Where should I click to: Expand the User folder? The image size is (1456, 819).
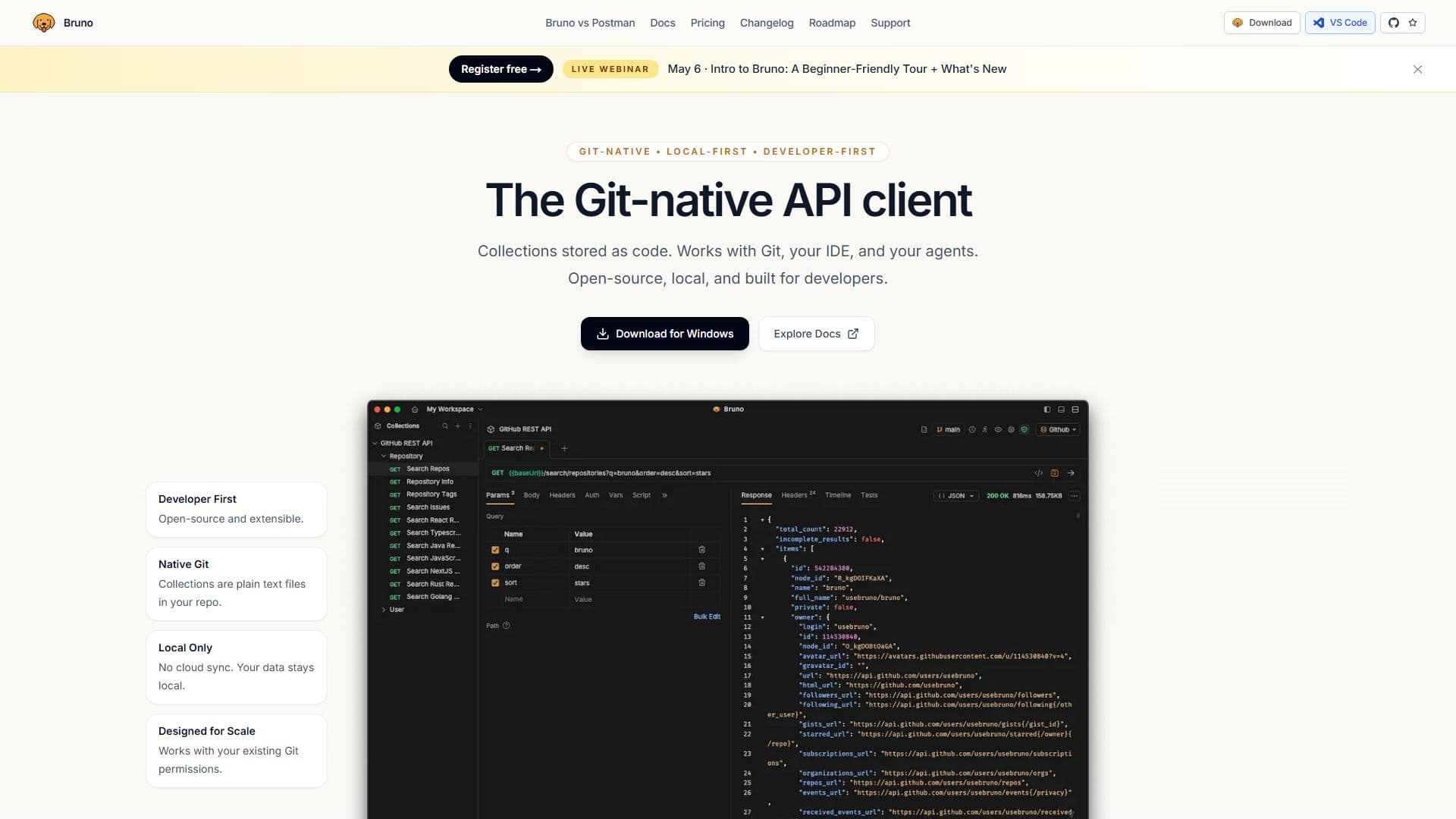[384, 610]
